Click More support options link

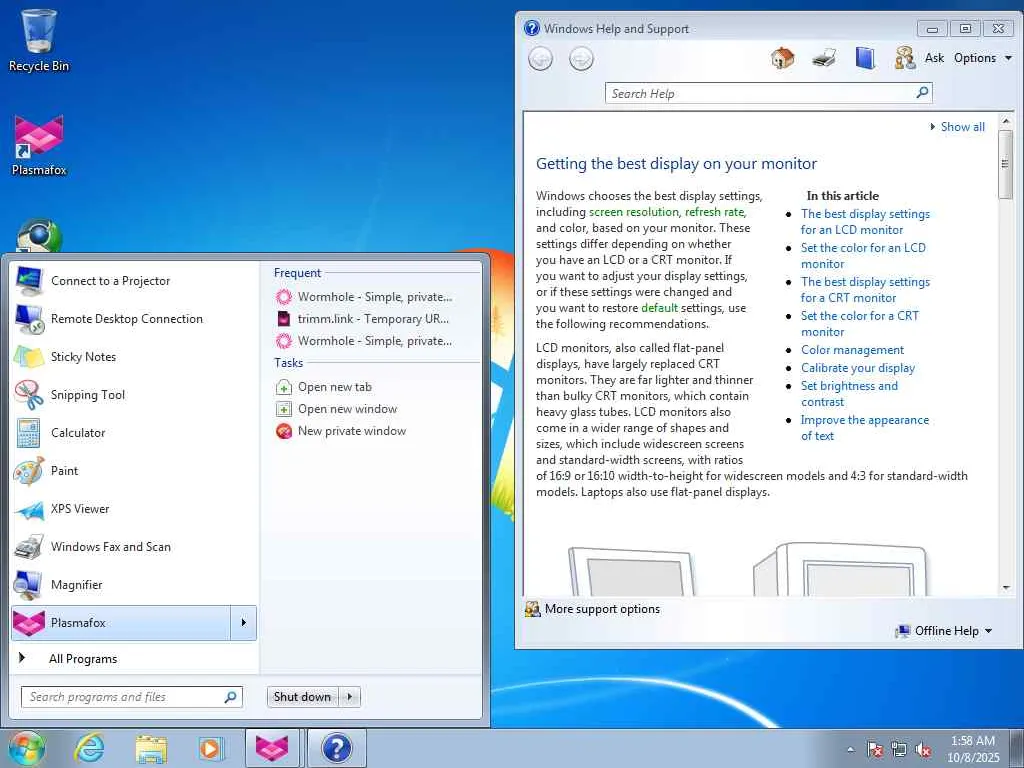coord(602,609)
